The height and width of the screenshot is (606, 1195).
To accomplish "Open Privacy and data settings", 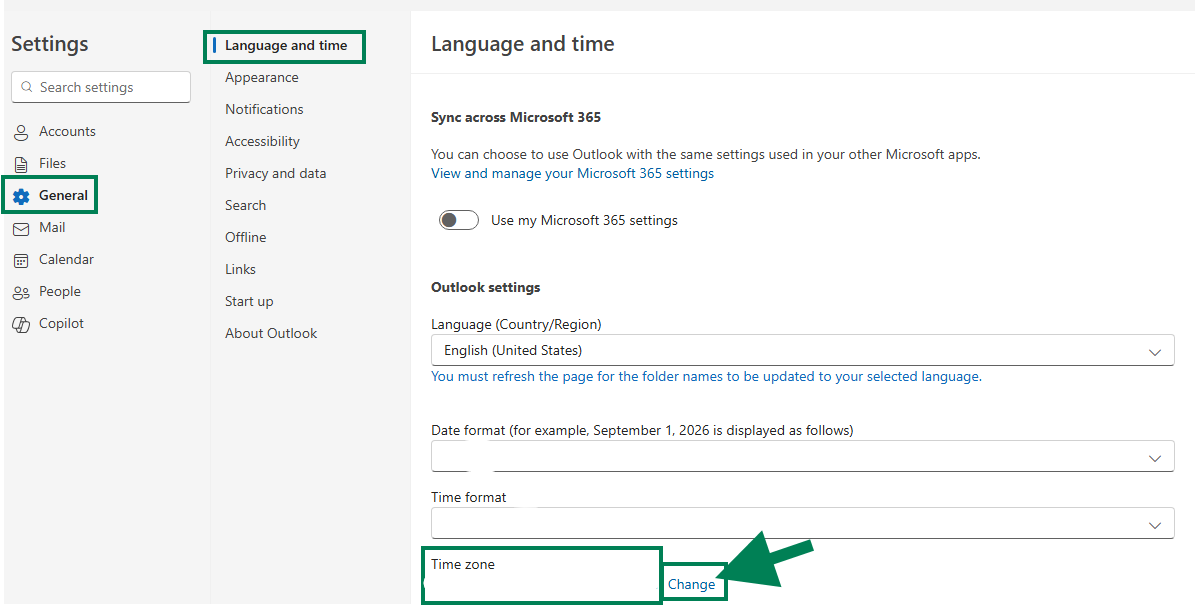I will tap(275, 174).
